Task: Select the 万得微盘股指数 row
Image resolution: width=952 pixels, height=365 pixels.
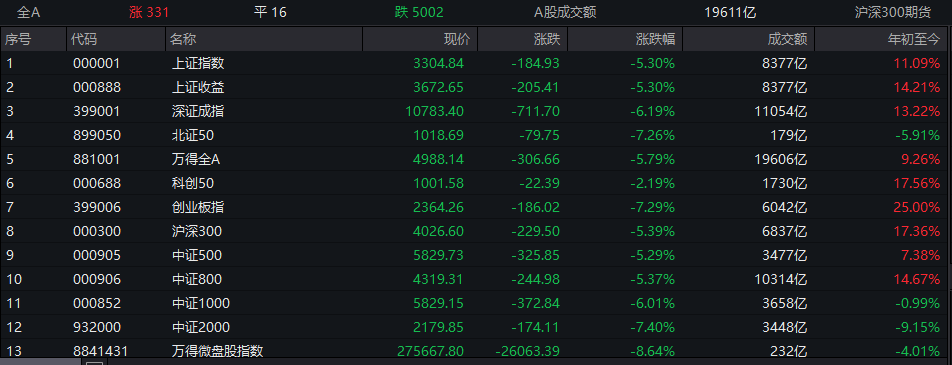Action: click(x=476, y=351)
